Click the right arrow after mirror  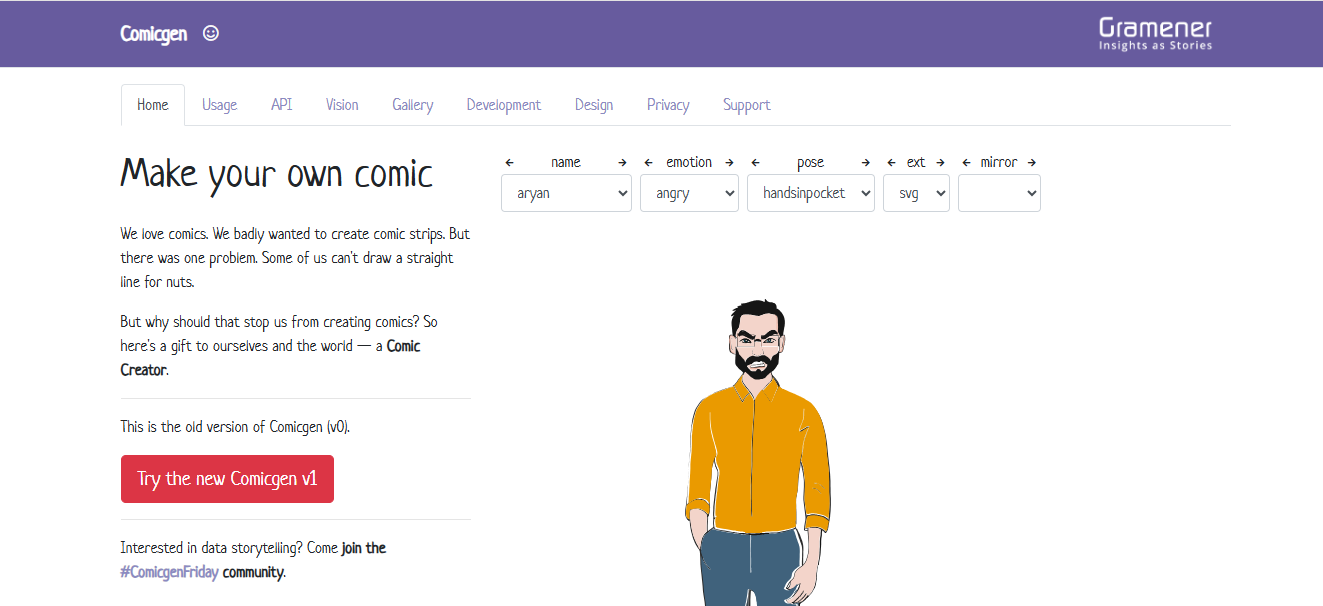pyautogui.click(x=1032, y=162)
